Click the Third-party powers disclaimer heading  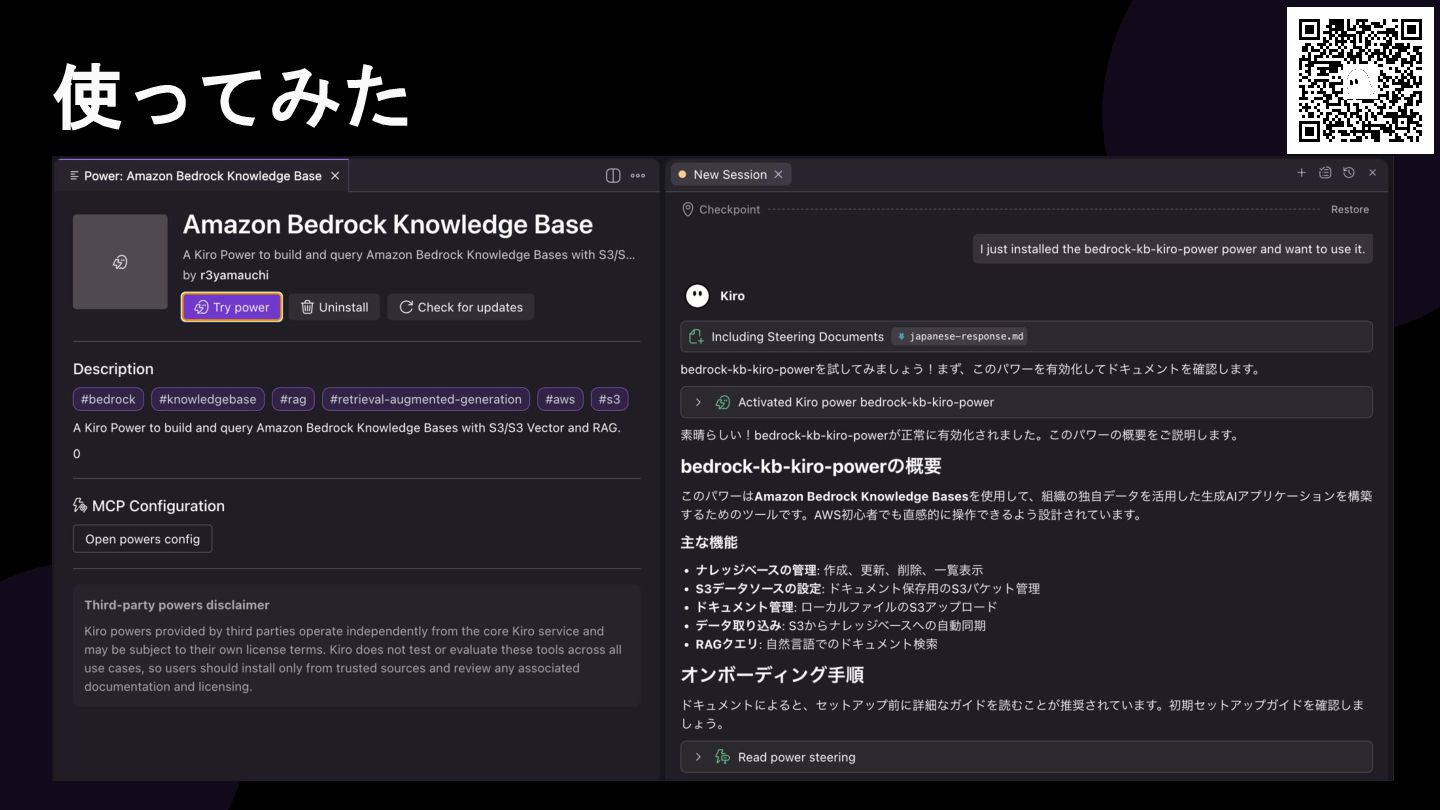pyautogui.click(x=177, y=605)
